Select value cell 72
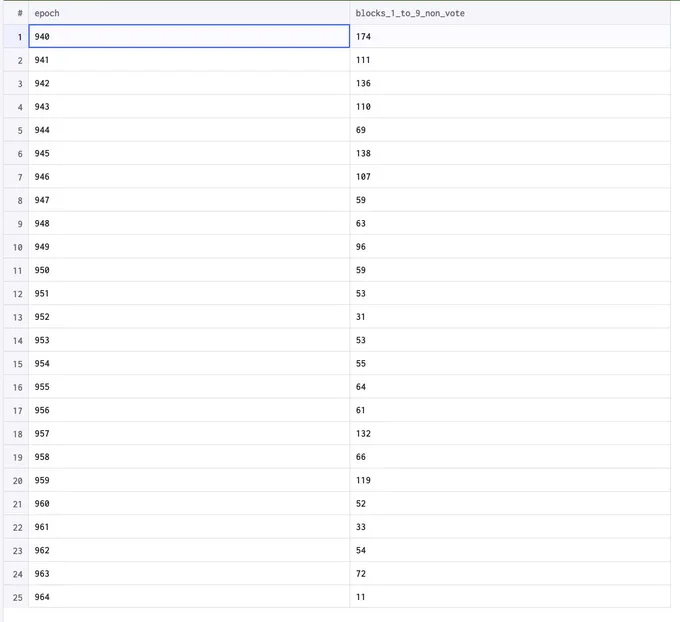Viewport: 680px width, 622px height. (x=510, y=574)
